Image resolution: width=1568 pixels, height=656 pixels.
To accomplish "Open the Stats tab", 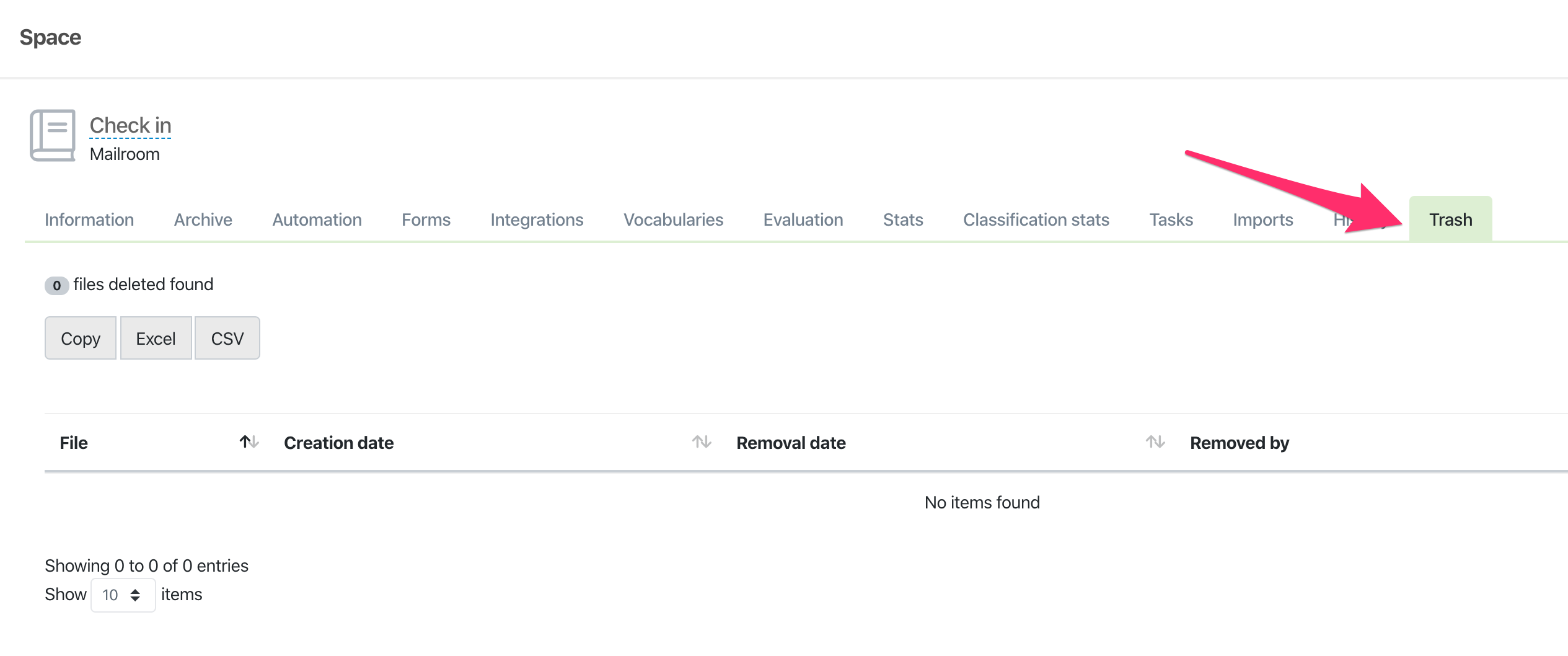I will 902,219.
